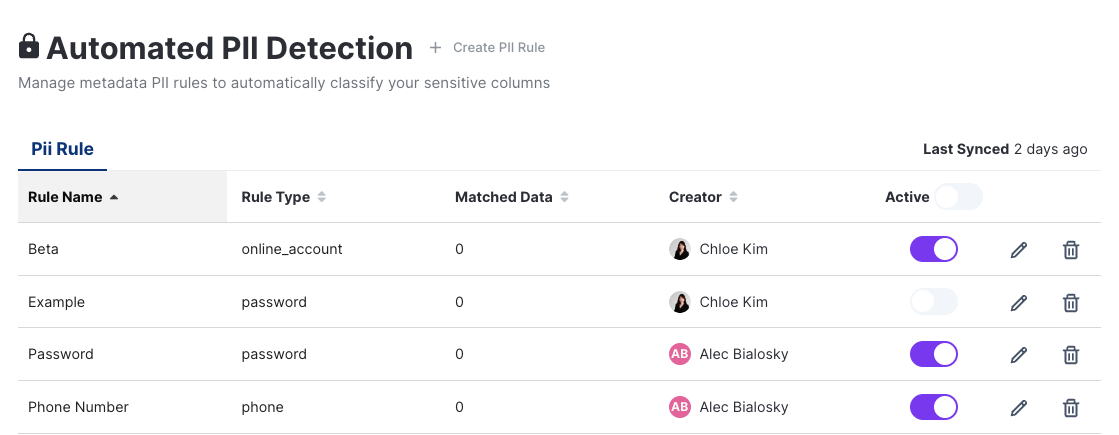Enable the Example rule toggle

934,302
